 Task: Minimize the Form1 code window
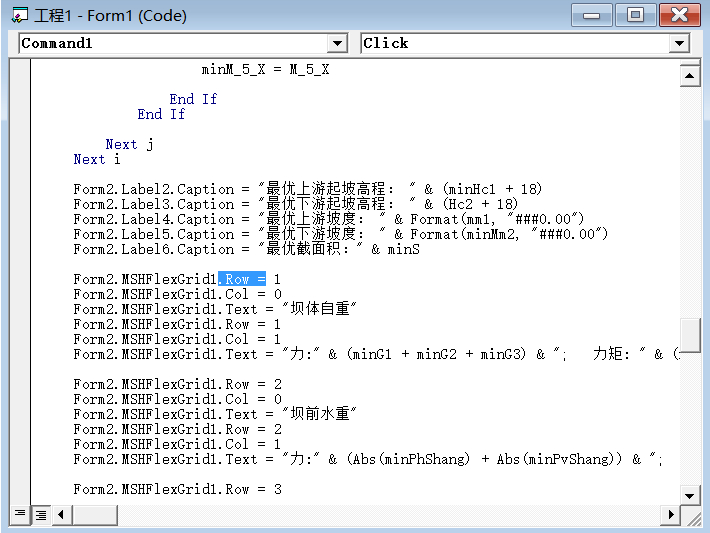pos(591,15)
